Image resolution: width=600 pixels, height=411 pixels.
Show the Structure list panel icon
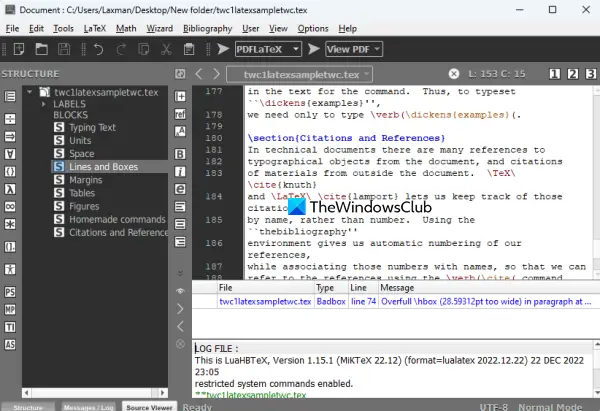tap(10, 96)
